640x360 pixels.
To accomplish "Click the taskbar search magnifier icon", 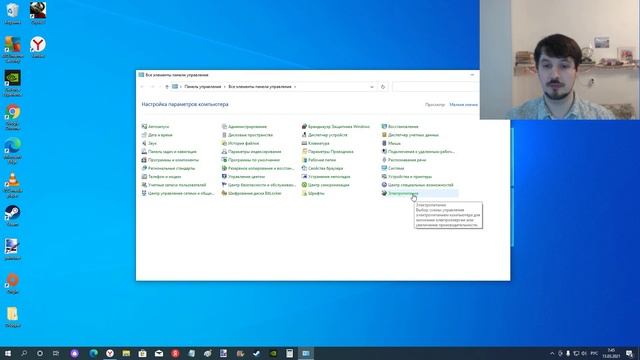I will 24,353.
